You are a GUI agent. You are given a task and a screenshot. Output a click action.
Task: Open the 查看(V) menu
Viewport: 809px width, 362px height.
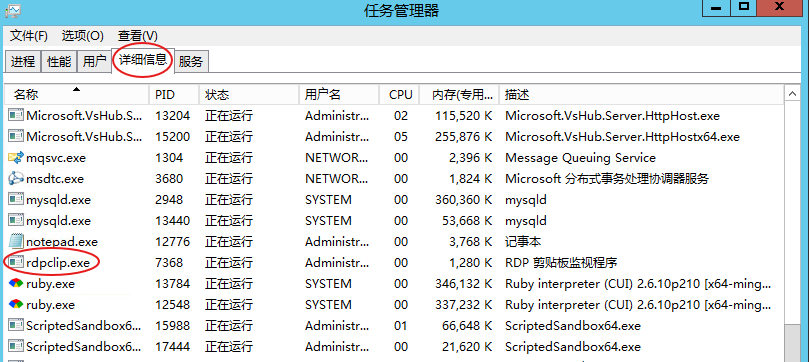tap(138, 36)
